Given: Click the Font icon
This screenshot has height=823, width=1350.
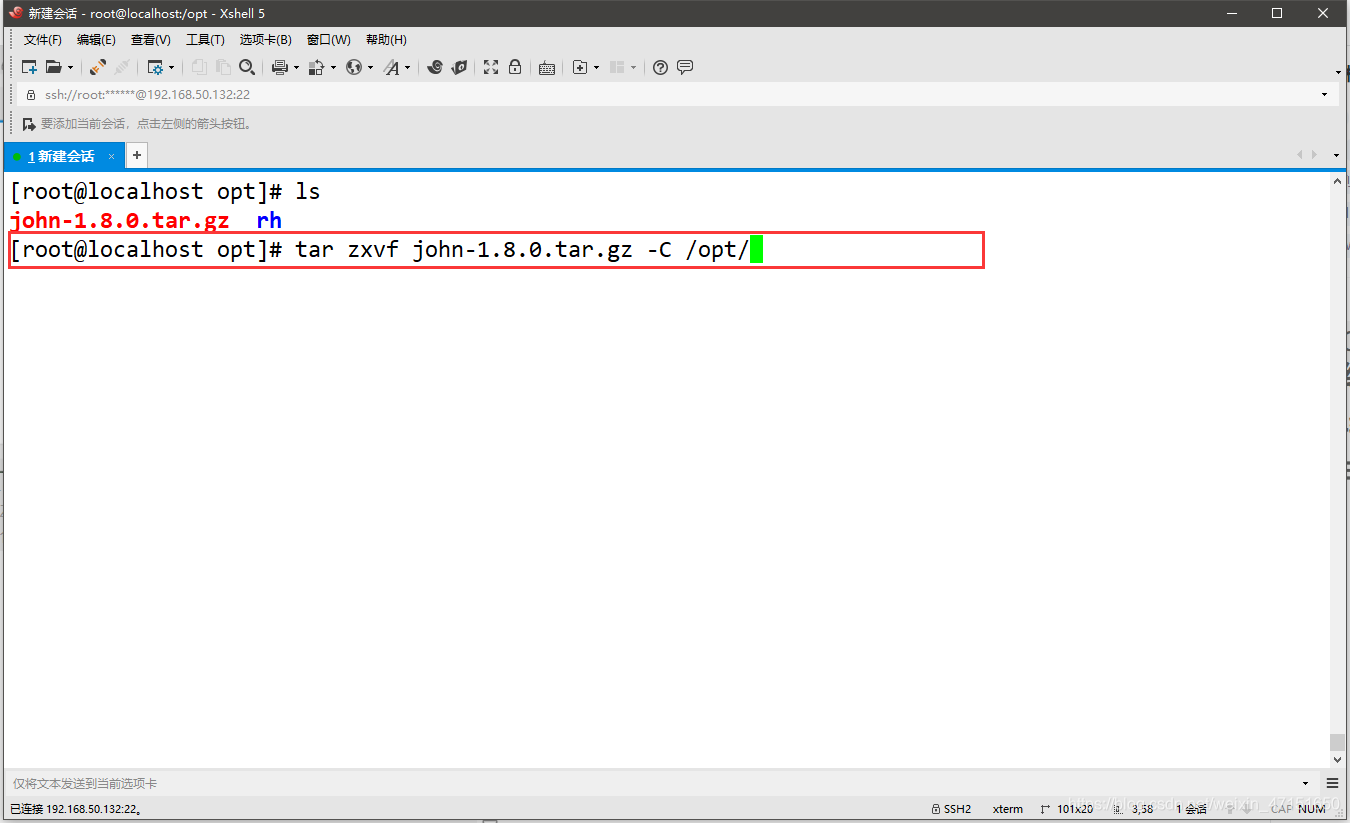Looking at the screenshot, I should 391,67.
